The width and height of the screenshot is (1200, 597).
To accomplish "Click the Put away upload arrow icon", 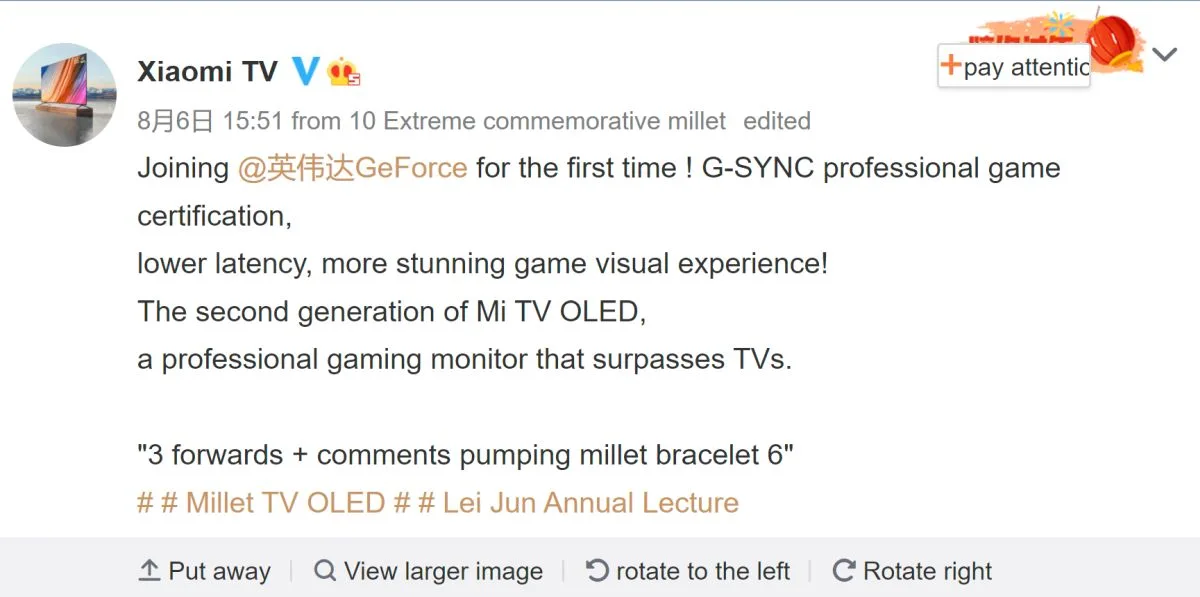I will 149,571.
